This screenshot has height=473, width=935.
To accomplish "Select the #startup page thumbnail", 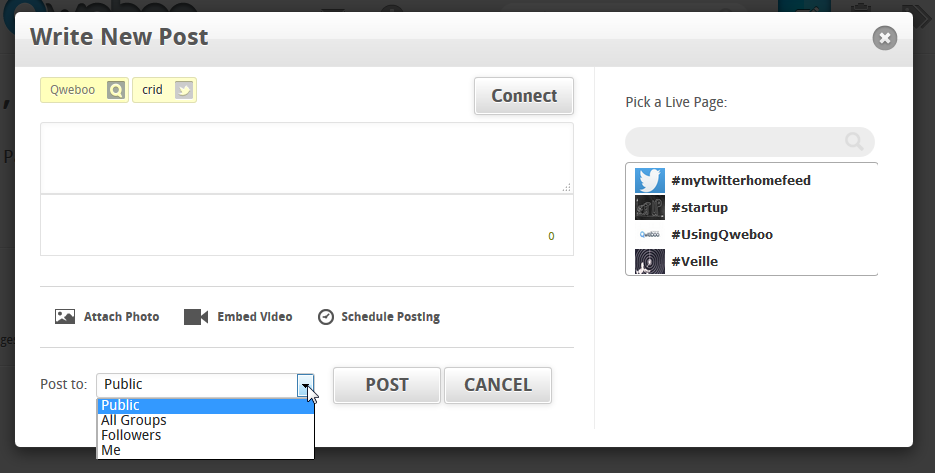I will (x=650, y=208).
